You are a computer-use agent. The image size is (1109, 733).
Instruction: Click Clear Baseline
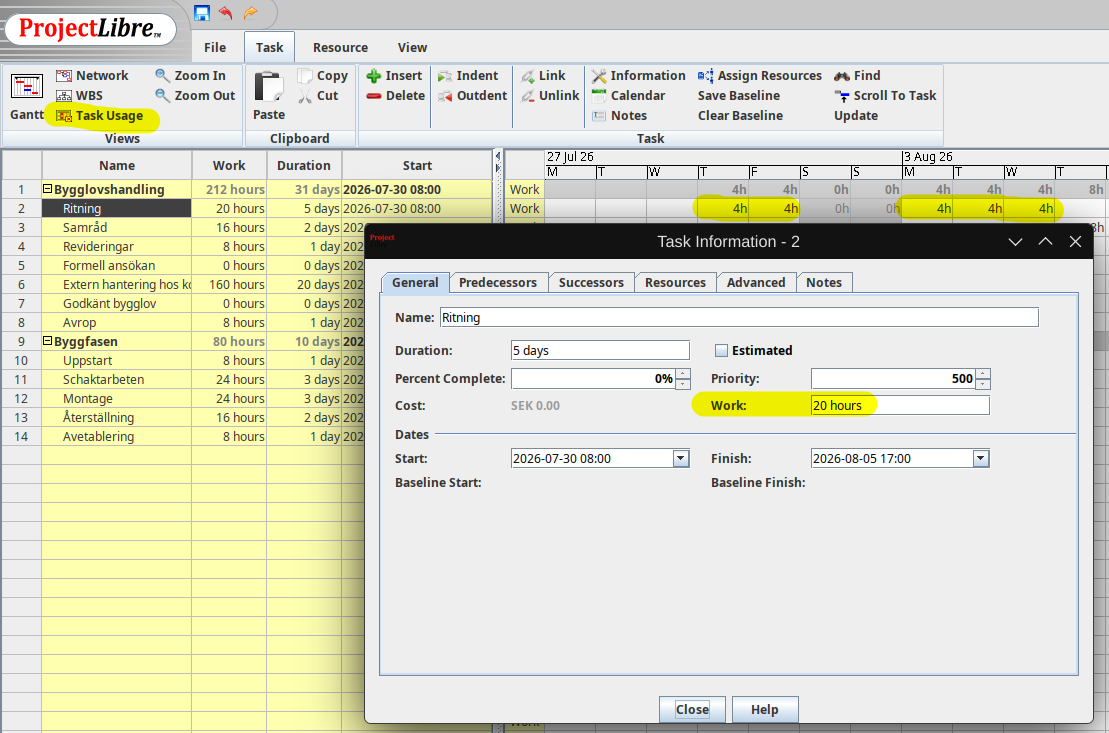tap(740, 115)
